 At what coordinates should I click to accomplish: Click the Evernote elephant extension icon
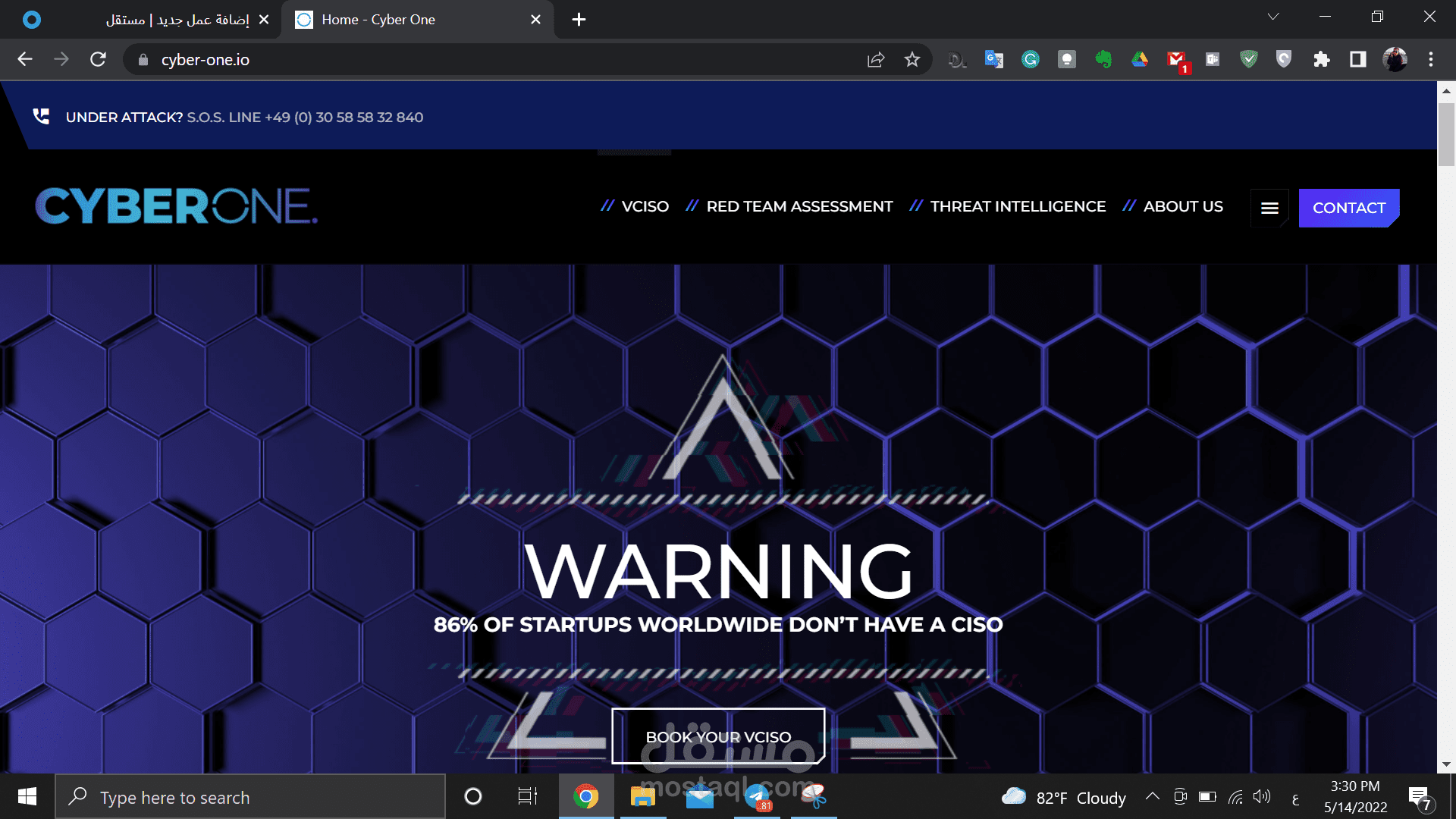(1103, 59)
